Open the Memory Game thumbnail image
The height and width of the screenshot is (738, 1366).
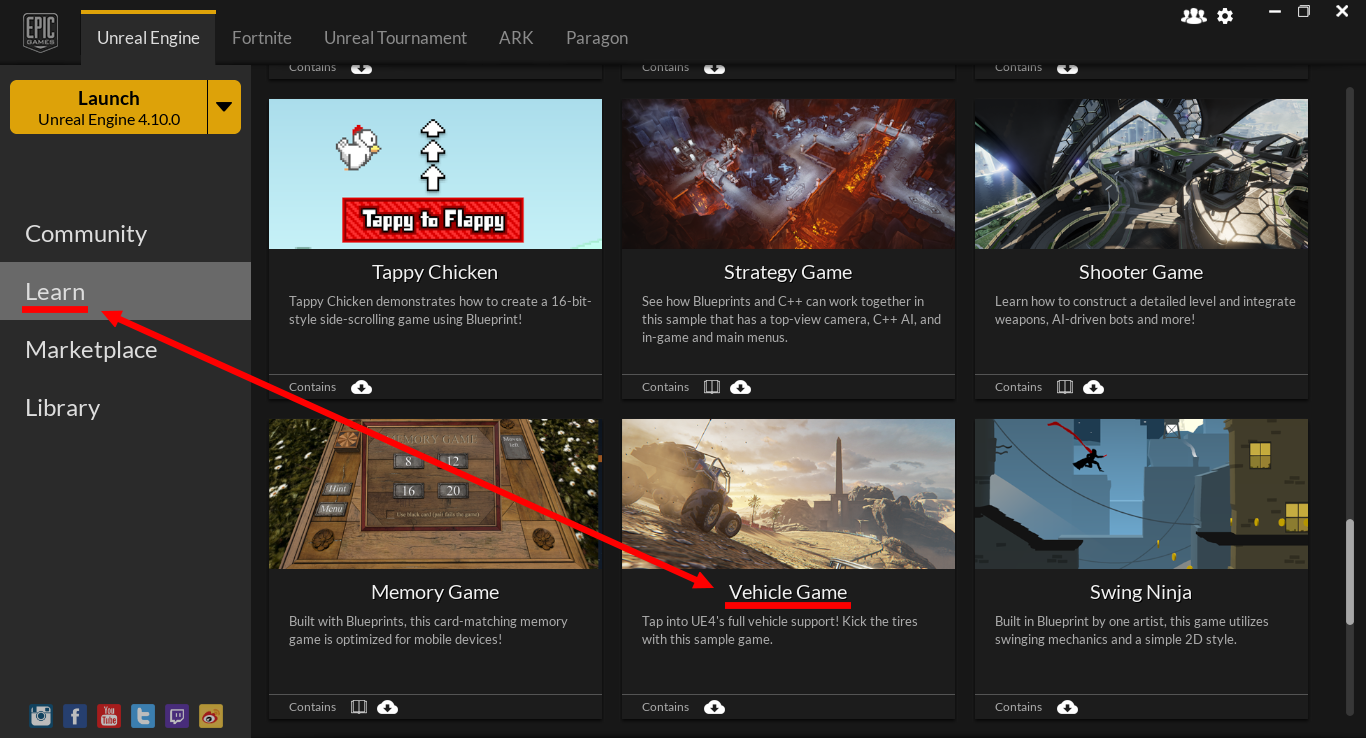pos(435,494)
